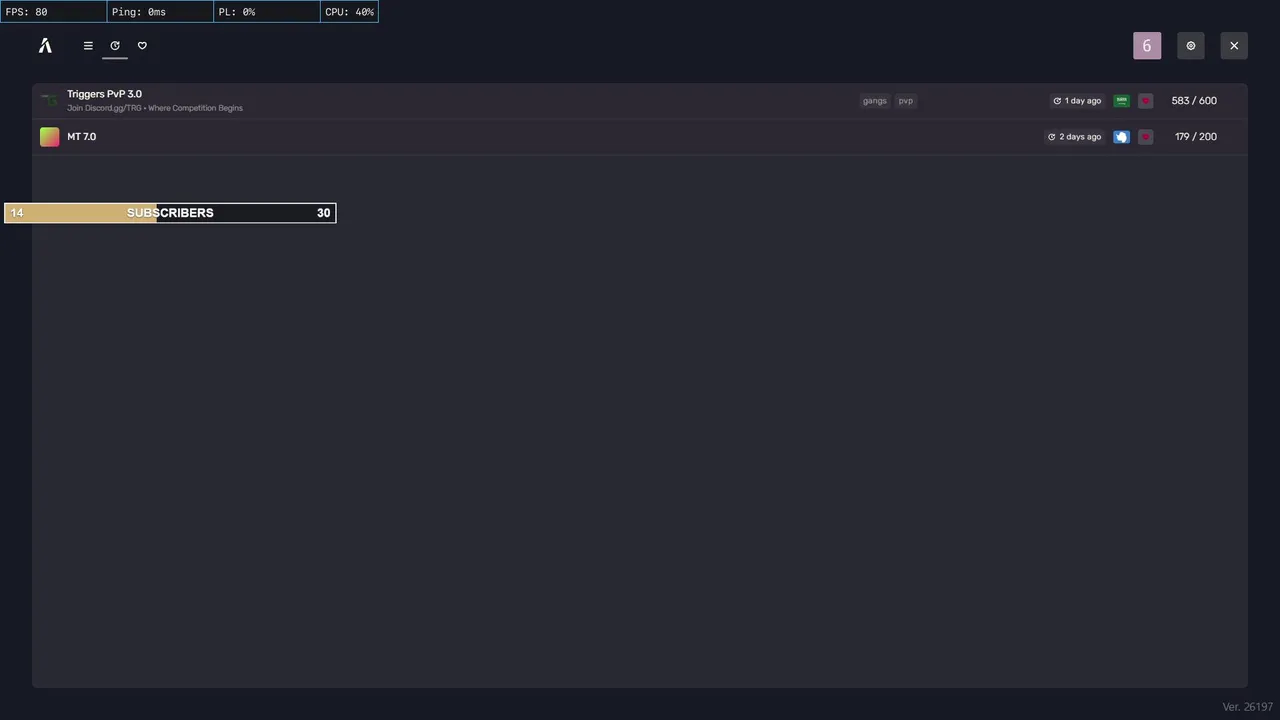The image size is (1280, 720).
Task: Click the gangs tag
Action: tap(875, 101)
